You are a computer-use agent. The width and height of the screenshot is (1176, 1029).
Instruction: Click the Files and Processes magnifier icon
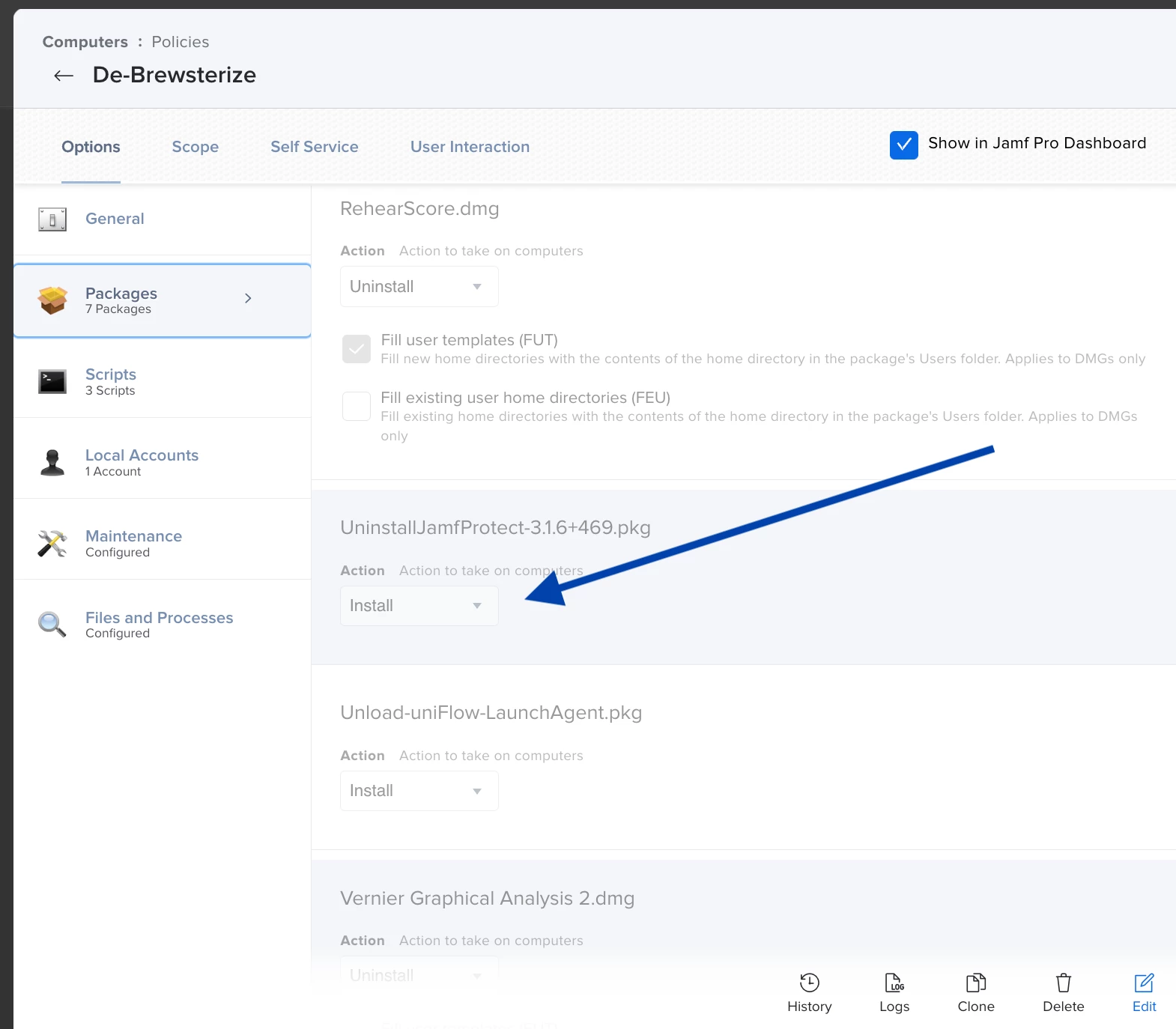[52, 624]
